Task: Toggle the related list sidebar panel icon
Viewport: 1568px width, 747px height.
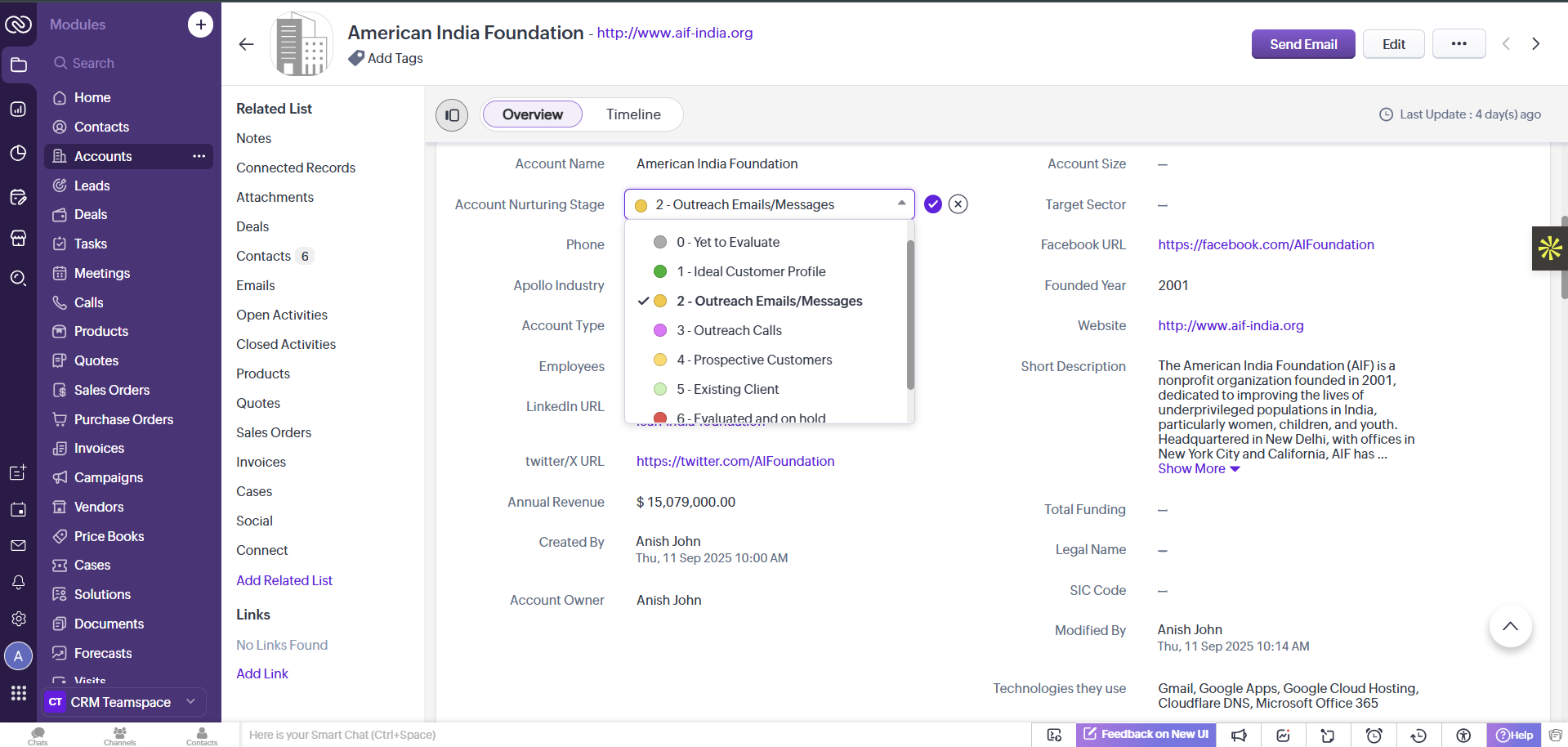Action: [452, 115]
